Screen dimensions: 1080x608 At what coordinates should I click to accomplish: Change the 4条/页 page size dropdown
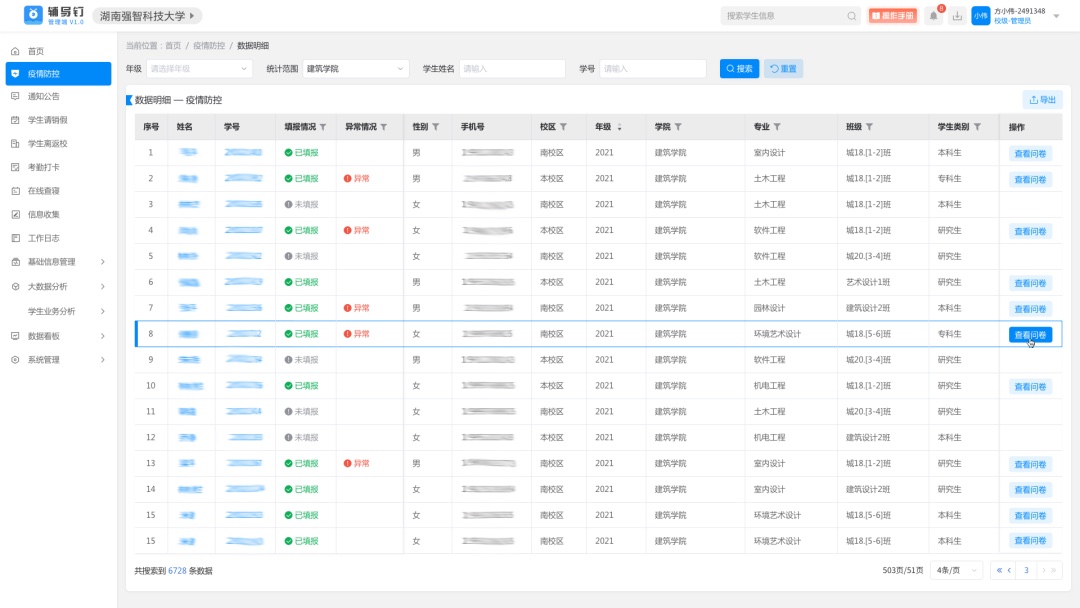click(956, 570)
